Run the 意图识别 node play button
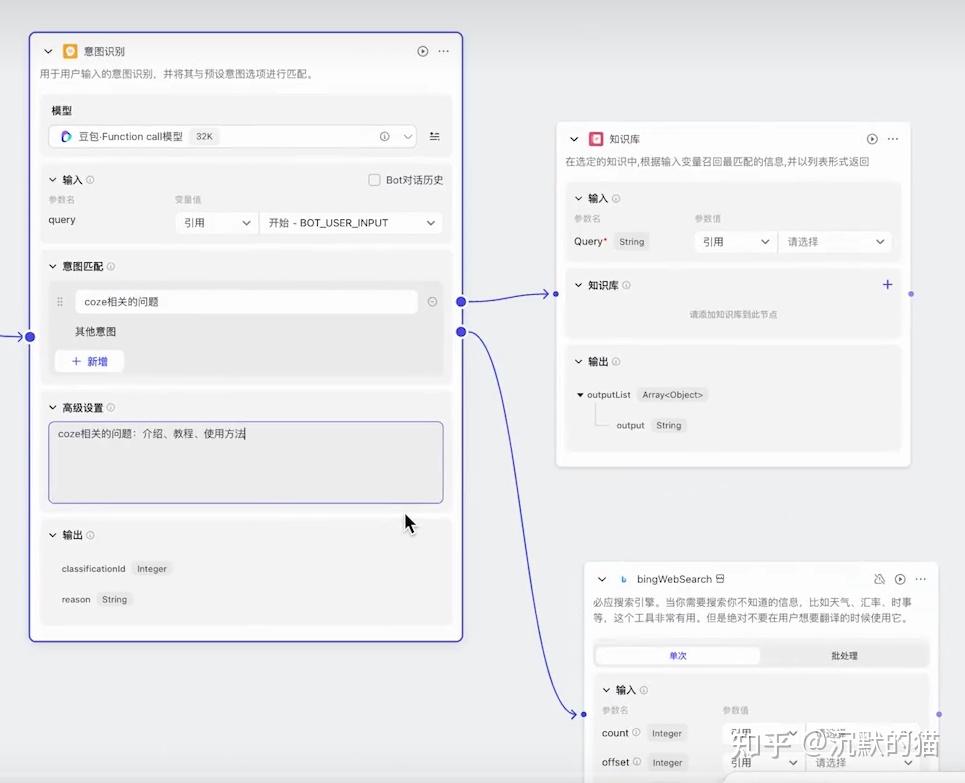Screen dimensions: 965x783 coord(423,51)
